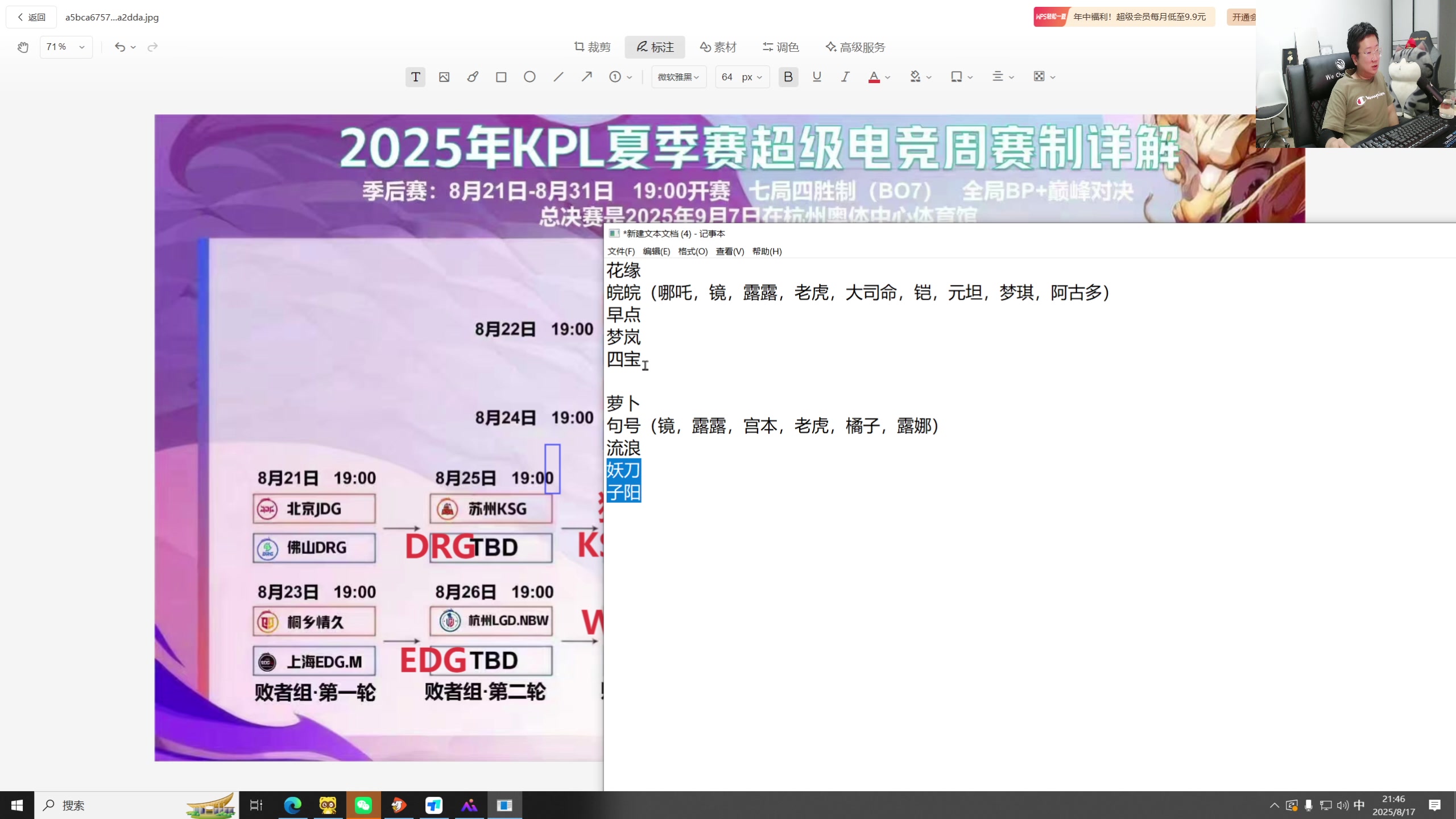Switch to the 素材 materials tab
This screenshot has height=819, width=1456.
[718, 47]
